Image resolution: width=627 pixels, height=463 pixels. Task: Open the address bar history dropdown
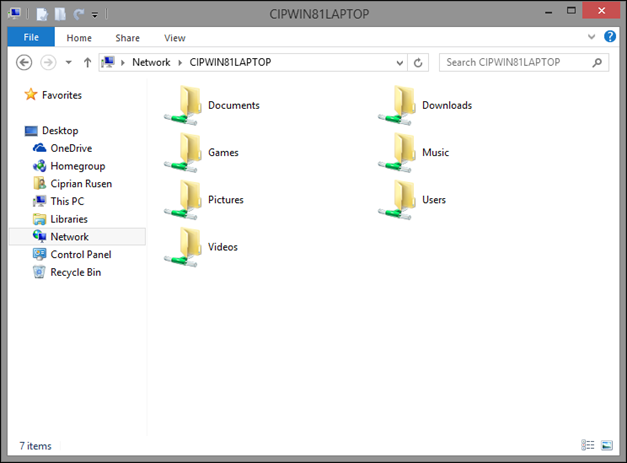(399, 63)
